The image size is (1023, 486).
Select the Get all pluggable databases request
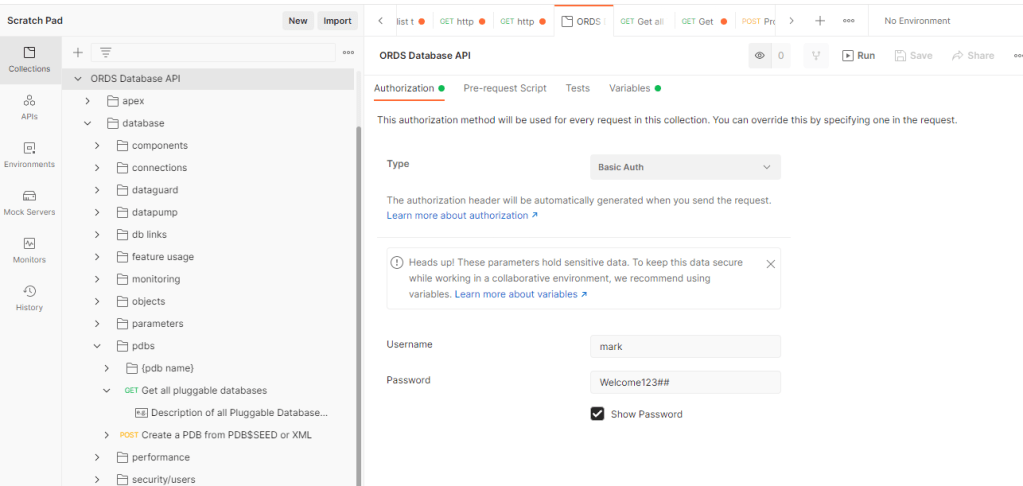[204, 390]
